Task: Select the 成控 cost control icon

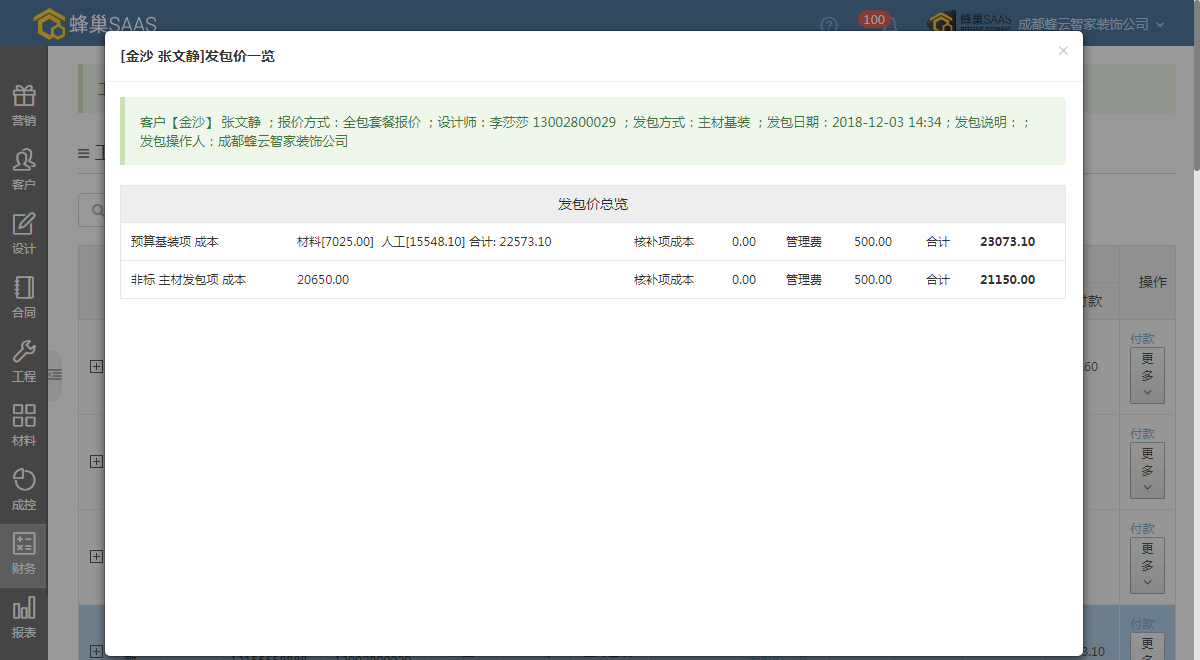Action: tap(24, 490)
